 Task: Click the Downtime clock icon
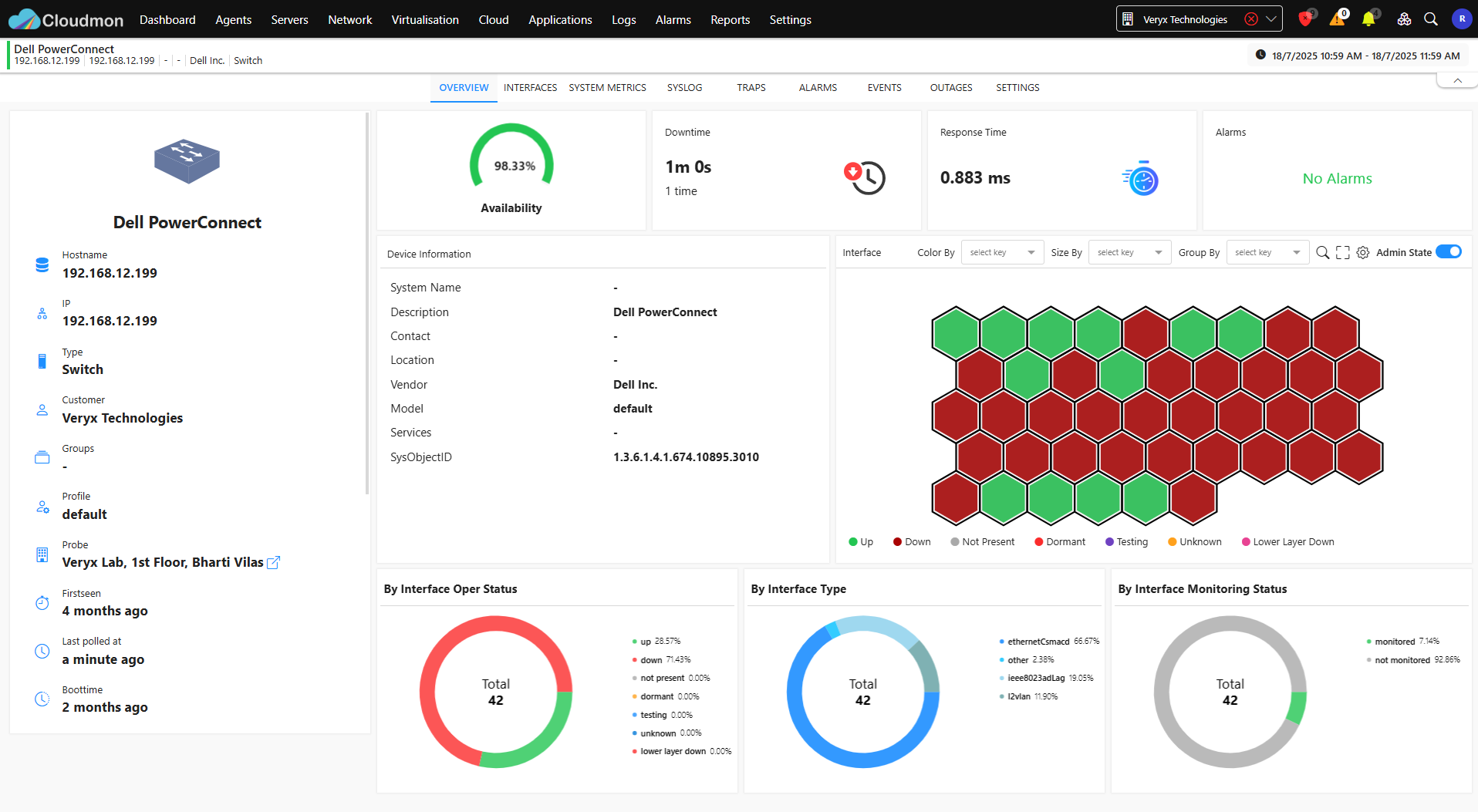point(865,178)
